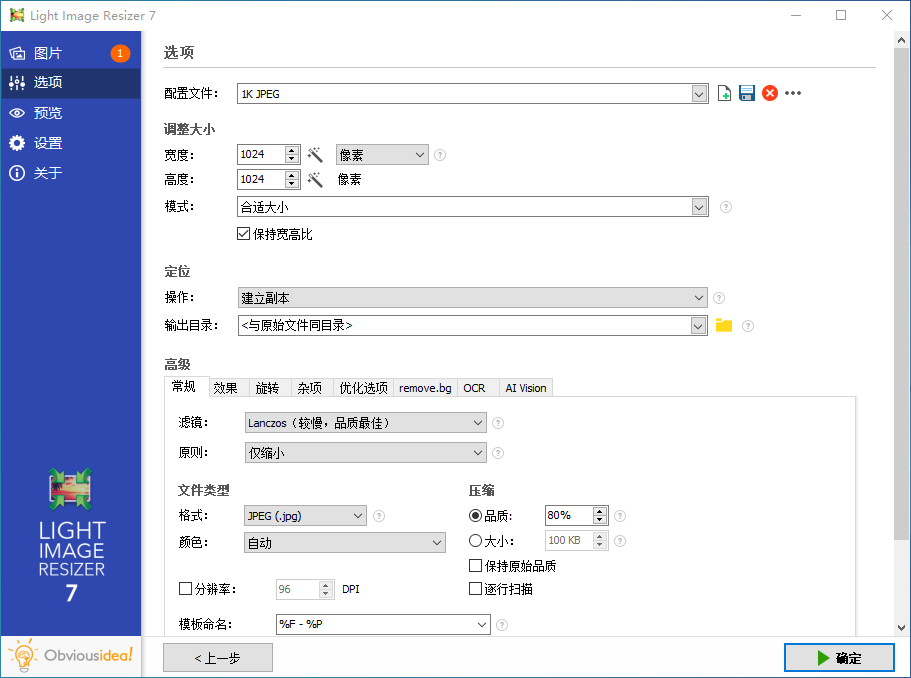The width and height of the screenshot is (911, 678).
Task: Enable the 保持原始品质 checkbox
Action: tap(475, 566)
